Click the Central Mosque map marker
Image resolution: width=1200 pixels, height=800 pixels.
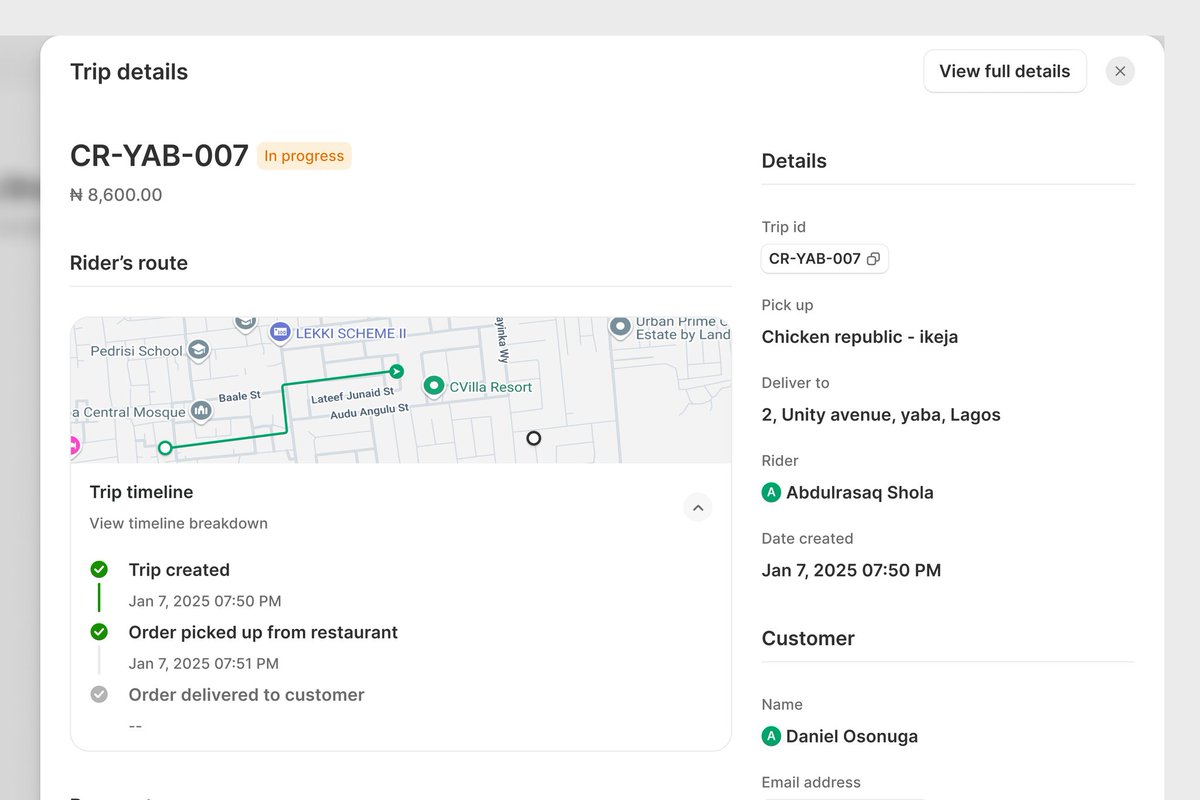coord(201,411)
